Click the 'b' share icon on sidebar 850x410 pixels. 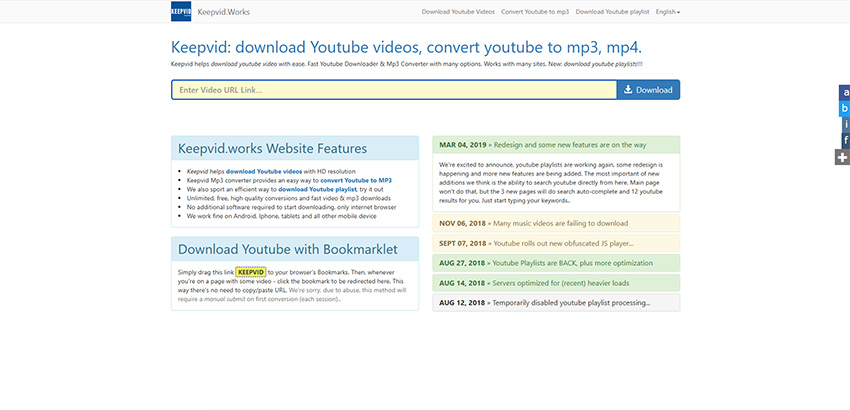[x=844, y=107]
